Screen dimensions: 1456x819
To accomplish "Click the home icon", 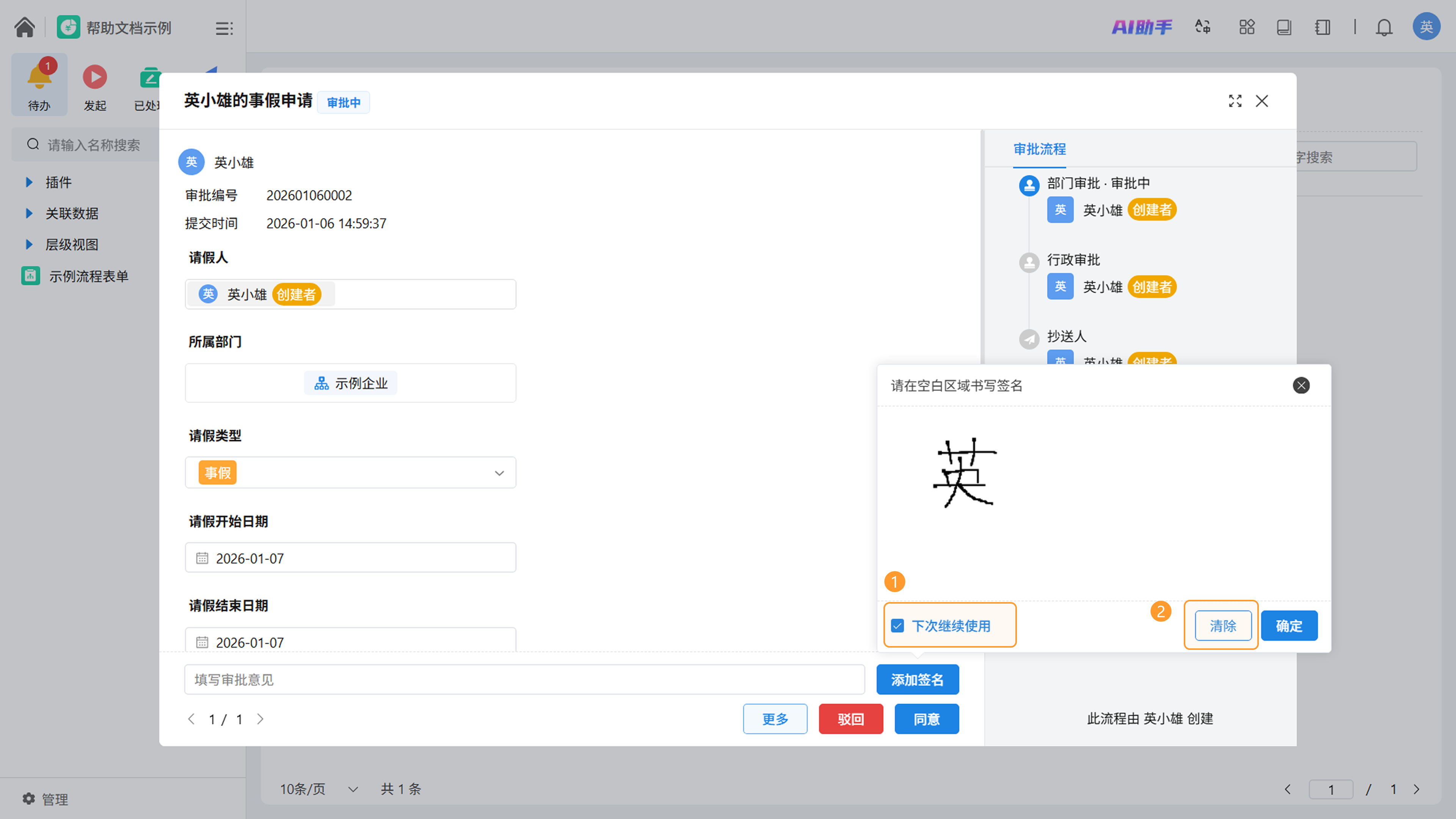I will [x=24, y=27].
